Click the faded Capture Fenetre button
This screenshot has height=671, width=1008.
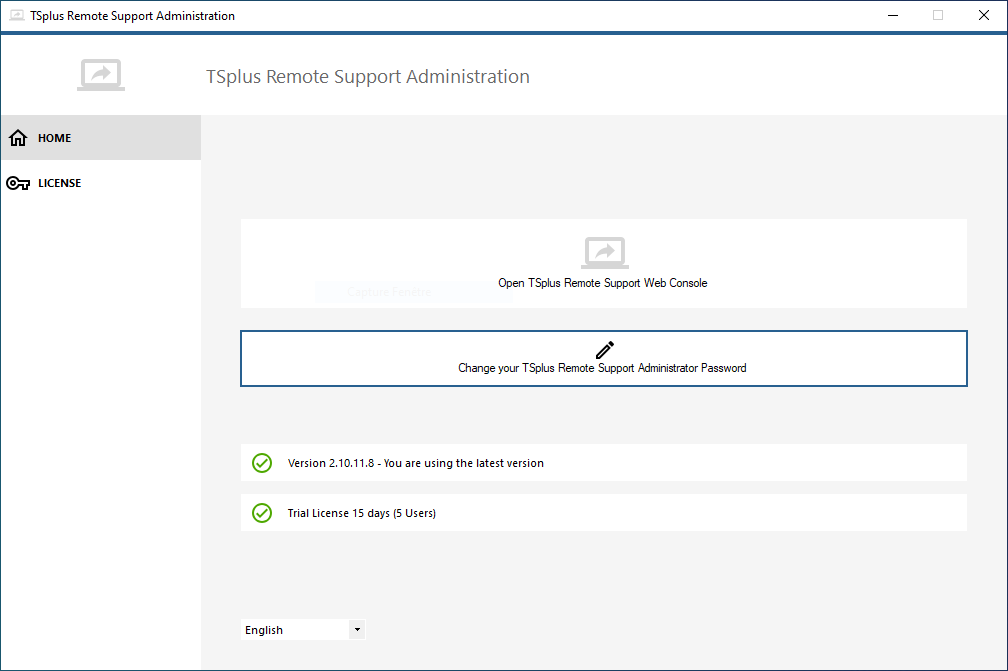click(389, 291)
